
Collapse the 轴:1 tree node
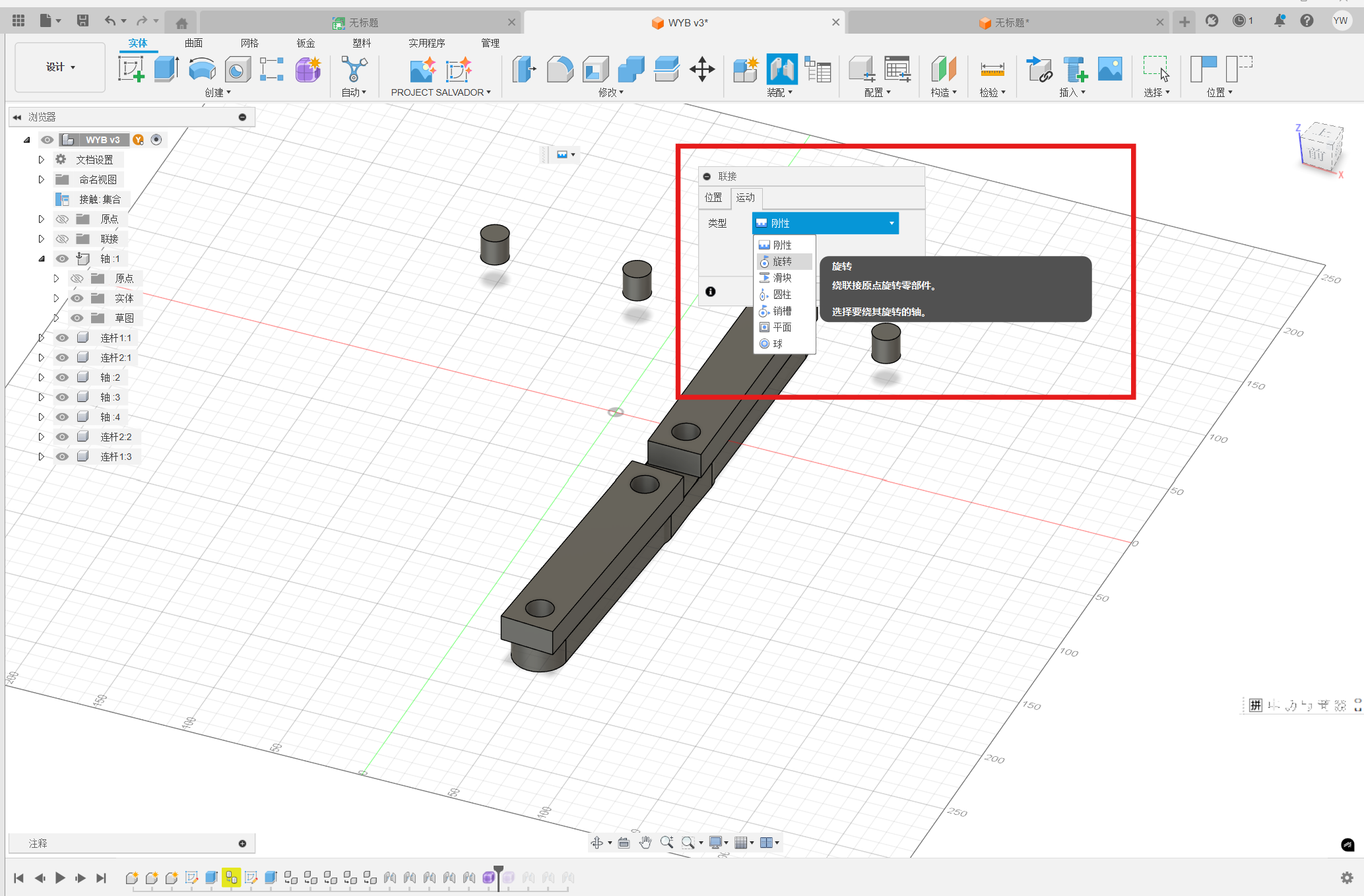tap(41, 259)
